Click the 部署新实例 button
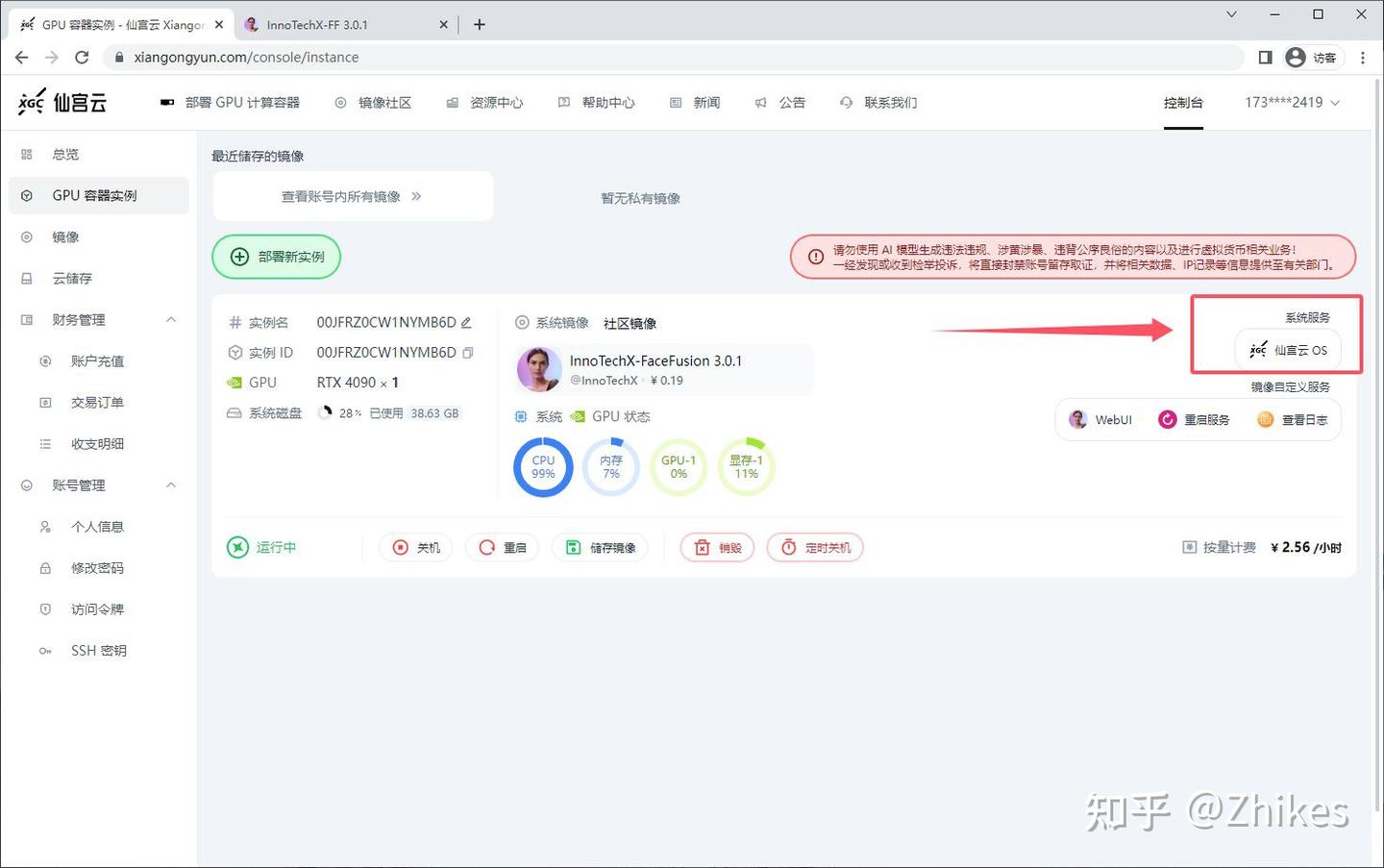Screen dimensions: 1384x868 (277, 257)
